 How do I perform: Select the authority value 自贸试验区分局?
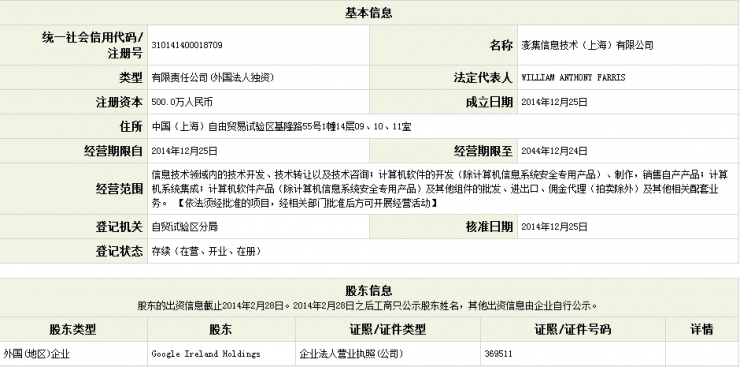(x=185, y=227)
